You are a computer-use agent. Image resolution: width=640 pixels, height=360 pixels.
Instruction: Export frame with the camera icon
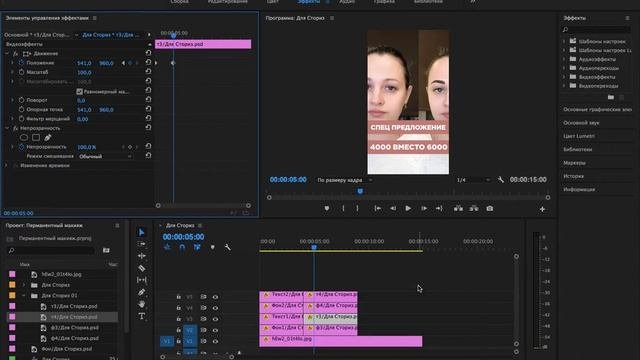click(x=489, y=209)
